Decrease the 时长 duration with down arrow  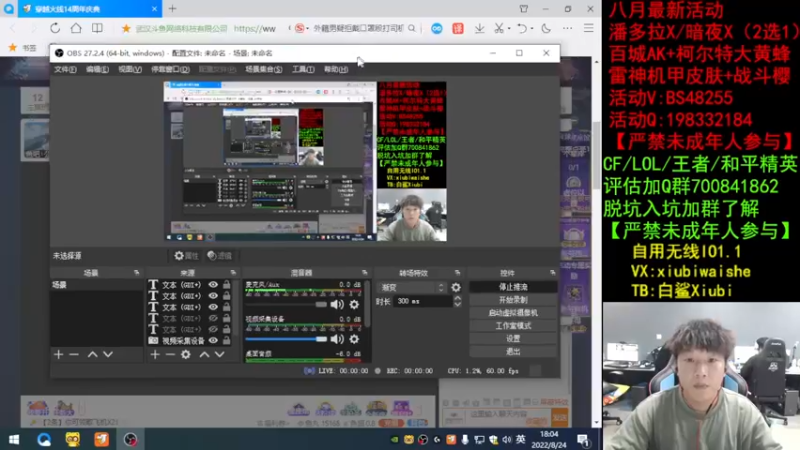coord(458,305)
